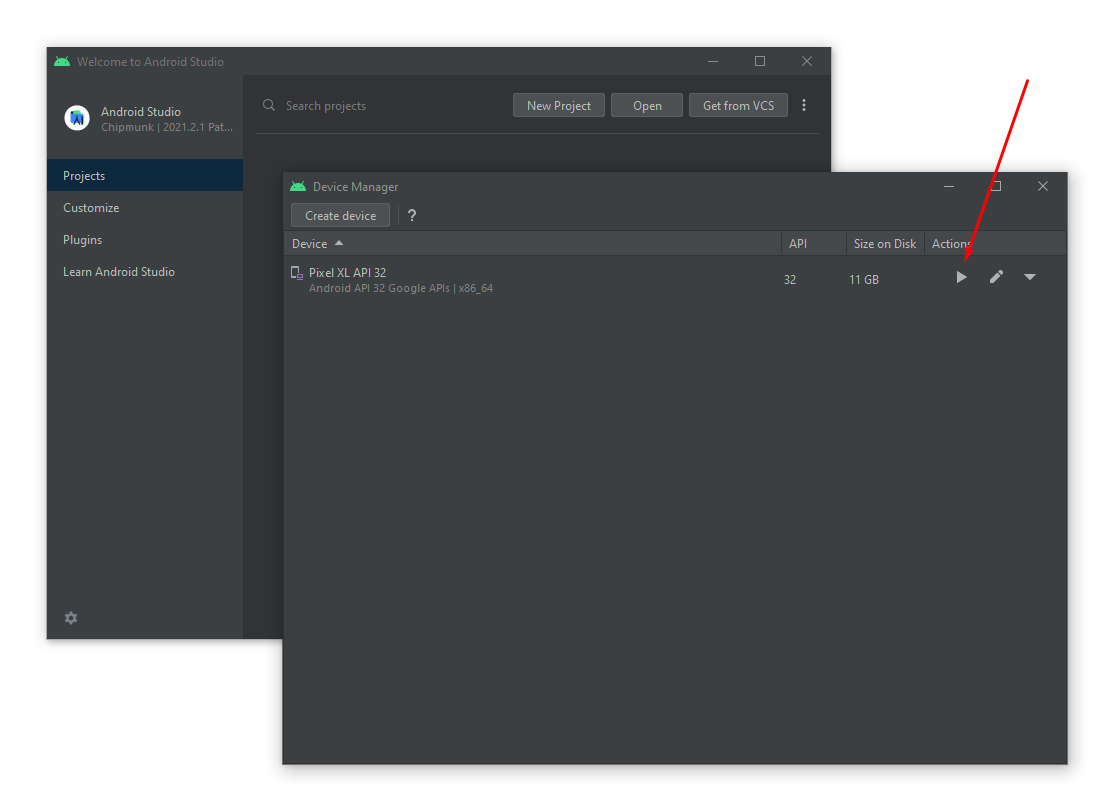Click the Welcome window Android title icon

click(62, 62)
